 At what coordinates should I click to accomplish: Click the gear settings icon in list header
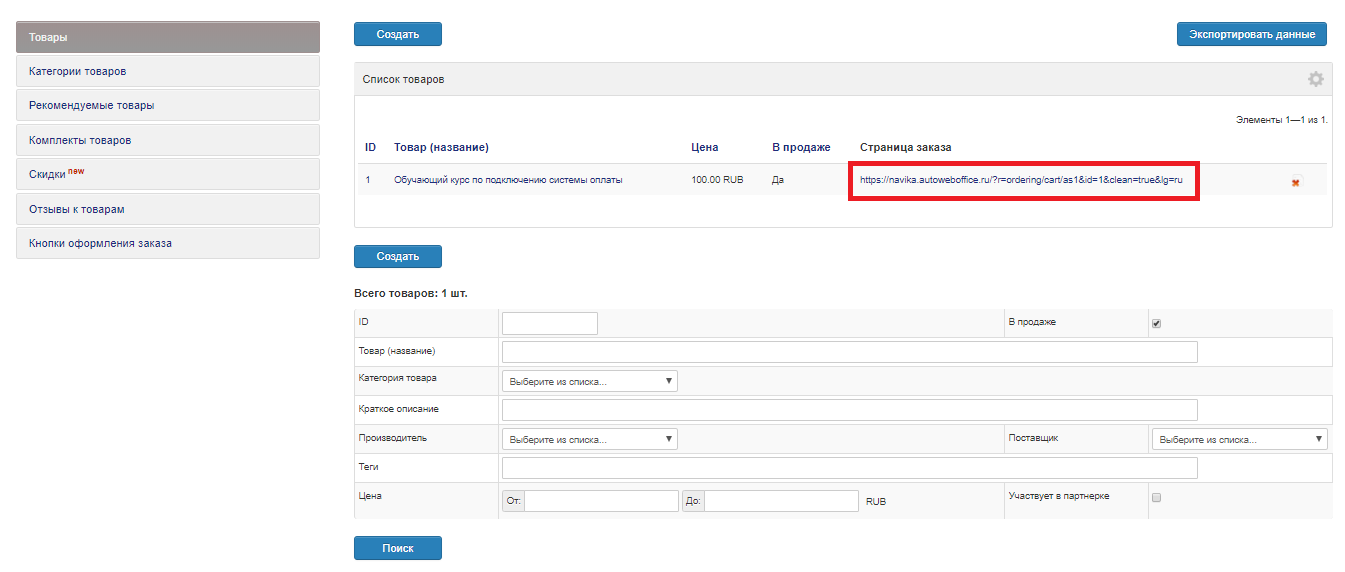pos(1315,79)
